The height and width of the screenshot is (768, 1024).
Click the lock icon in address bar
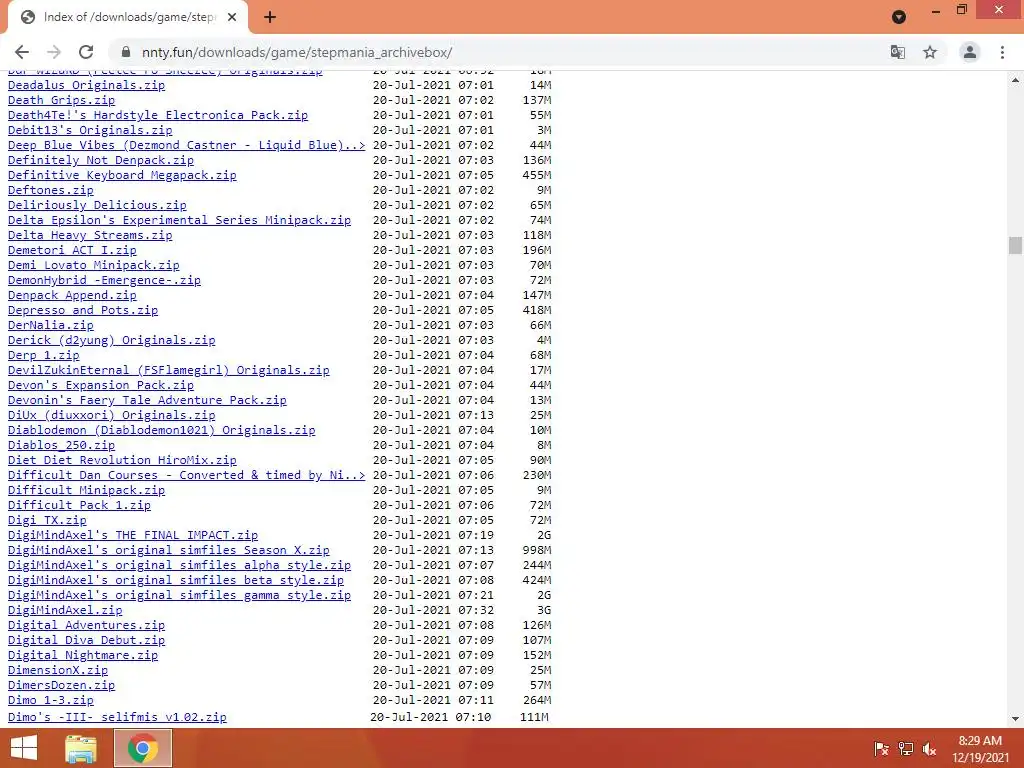pos(126,52)
